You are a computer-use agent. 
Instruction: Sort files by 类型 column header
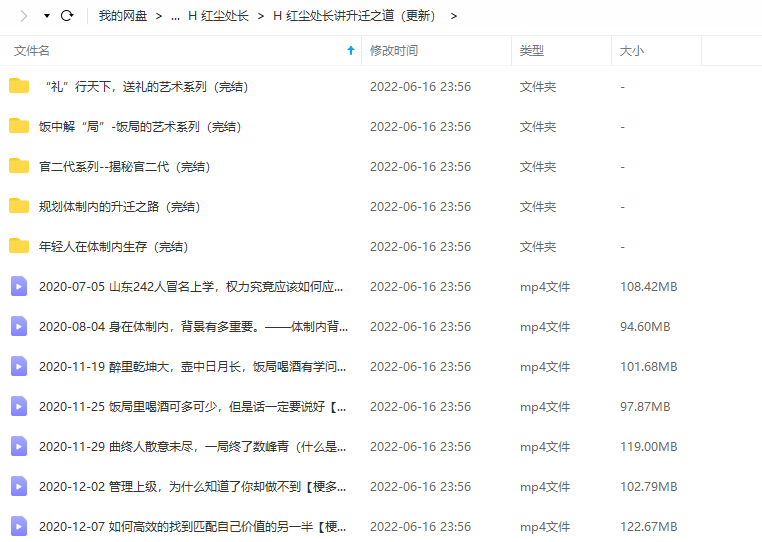click(x=532, y=50)
